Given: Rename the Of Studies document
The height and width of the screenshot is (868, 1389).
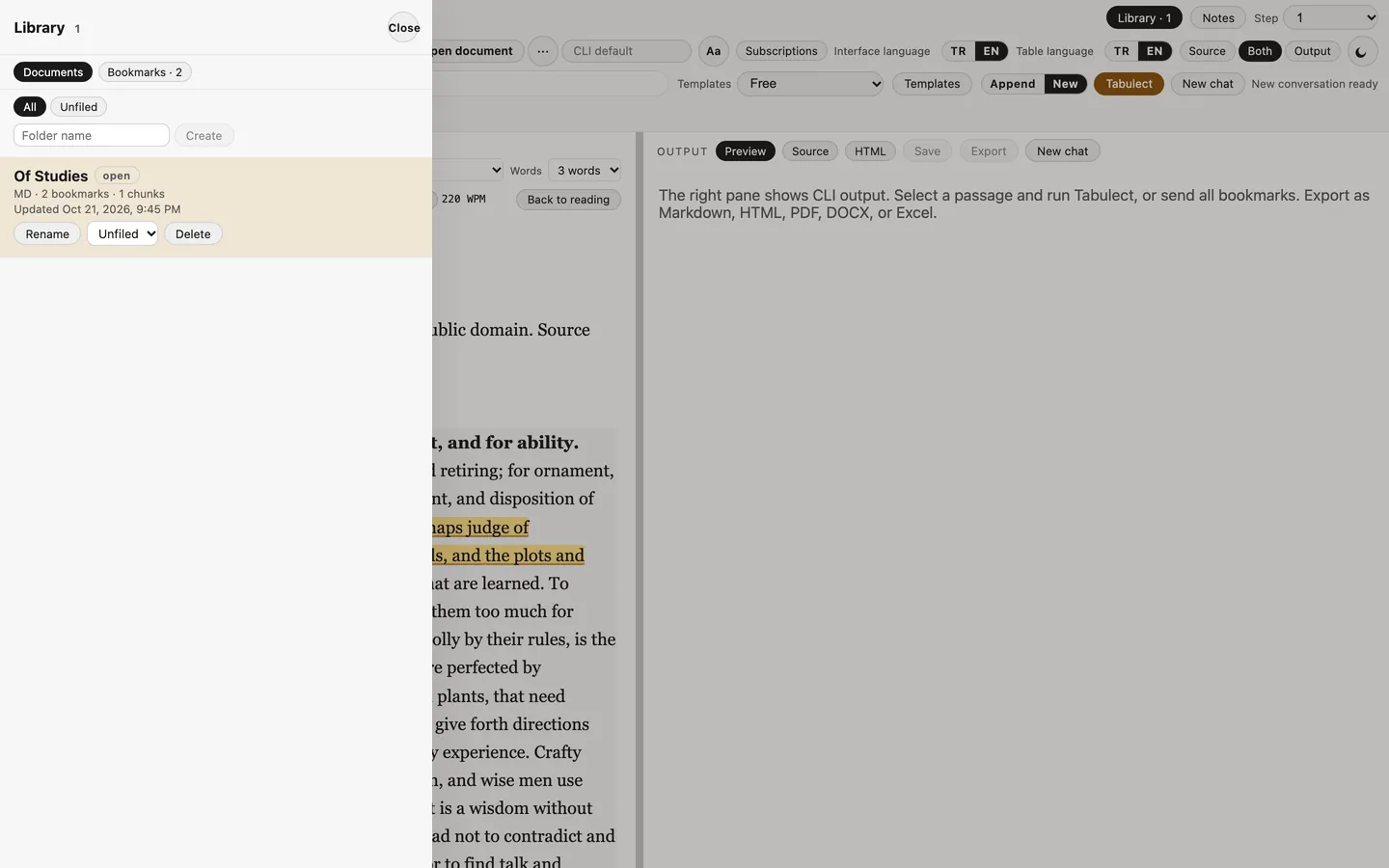Looking at the screenshot, I should (47, 234).
